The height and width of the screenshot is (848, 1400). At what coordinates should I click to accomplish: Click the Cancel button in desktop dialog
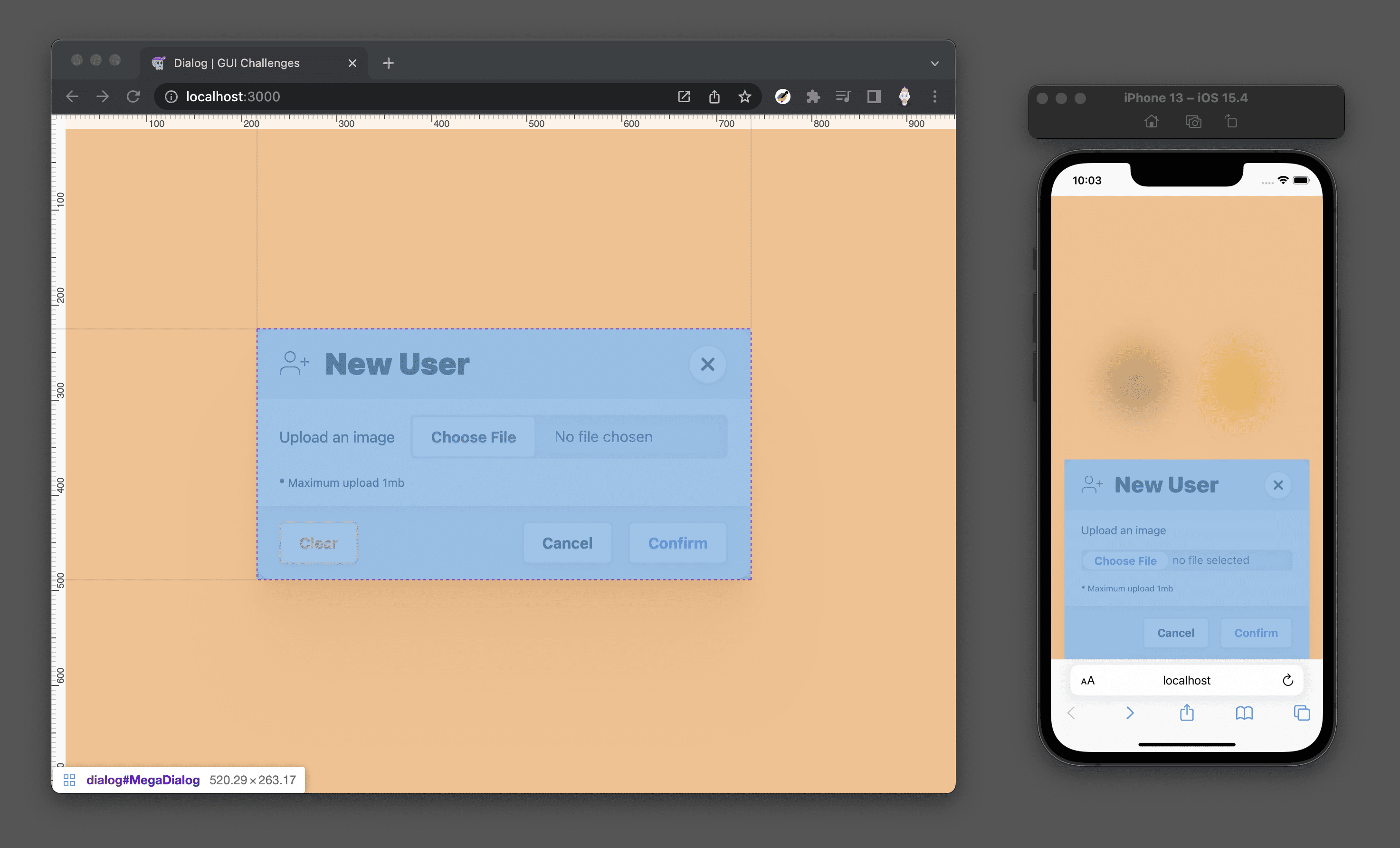(x=567, y=543)
